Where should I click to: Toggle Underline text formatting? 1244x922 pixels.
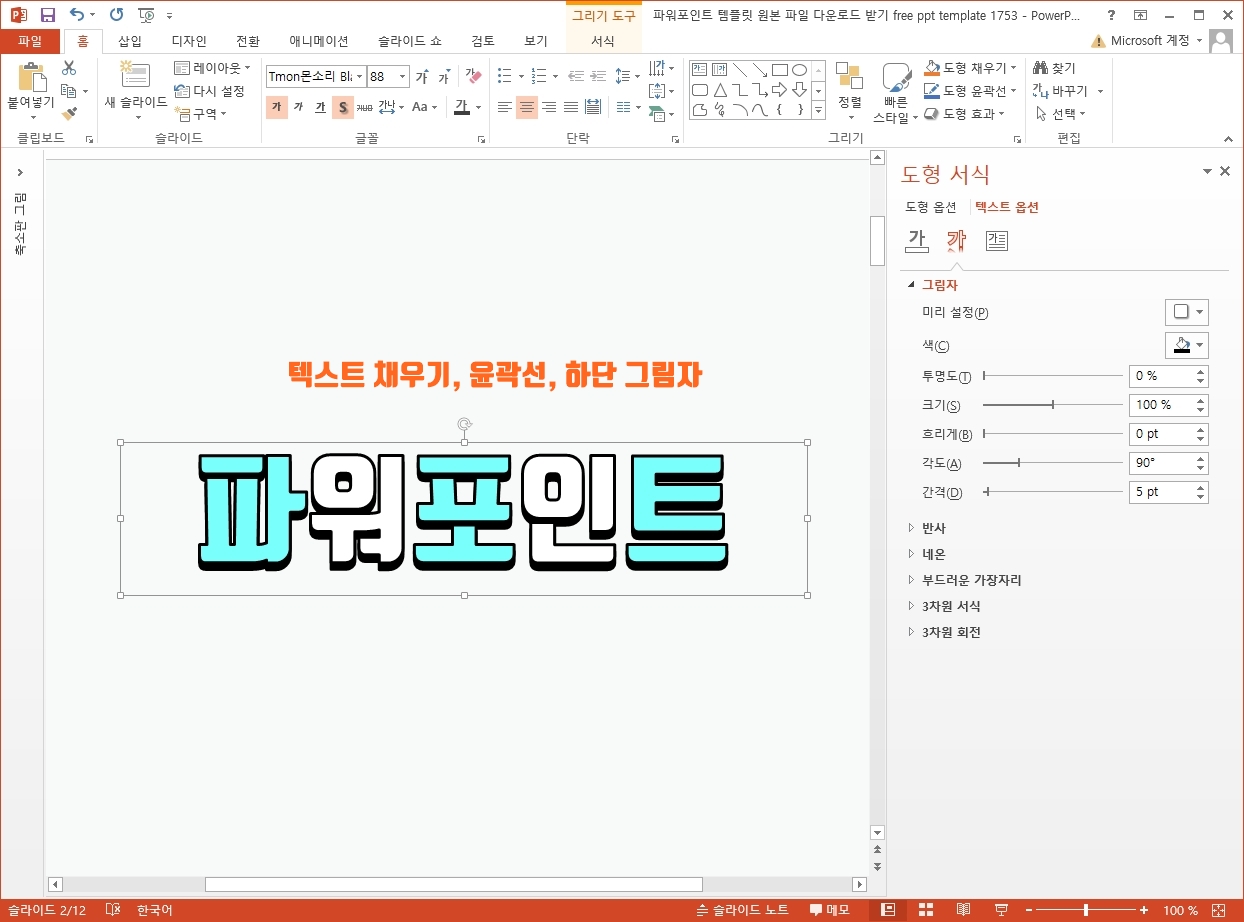coord(320,107)
